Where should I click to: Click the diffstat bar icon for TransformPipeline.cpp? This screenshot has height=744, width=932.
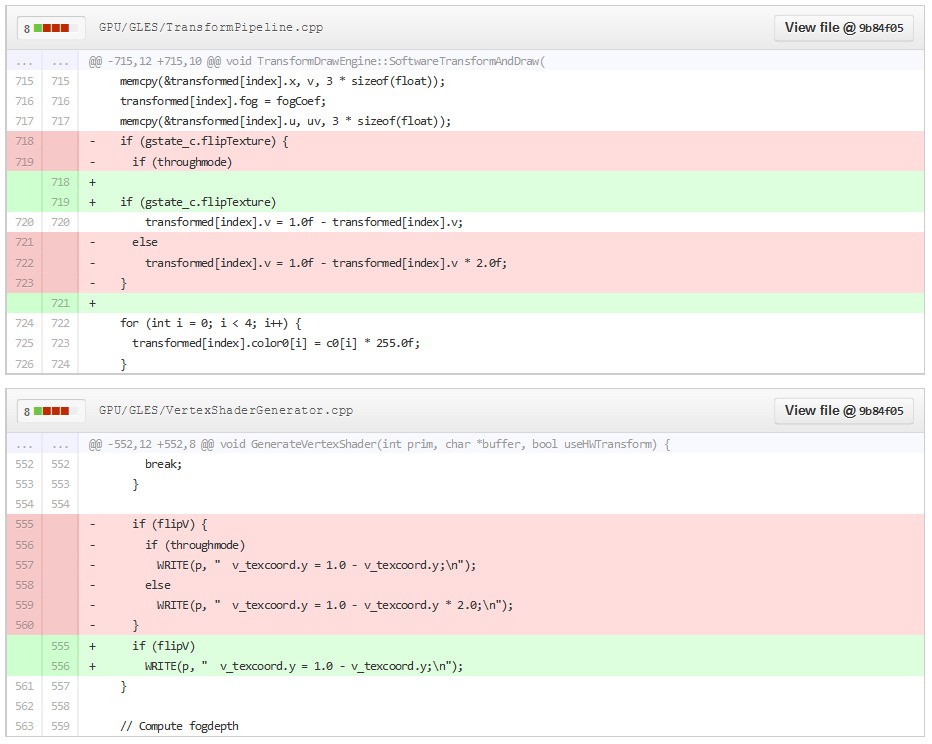pyautogui.click(x=50, y=28)
